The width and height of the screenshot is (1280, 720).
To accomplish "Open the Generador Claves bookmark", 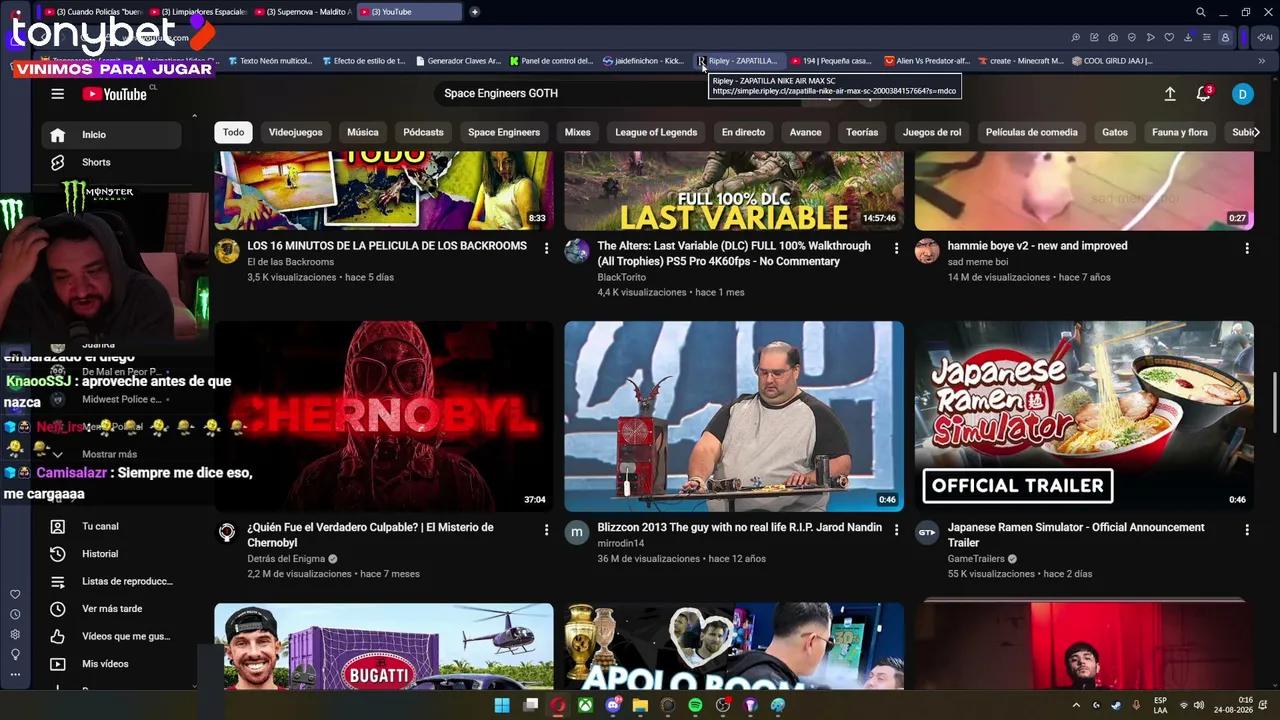I will point(458,61).
